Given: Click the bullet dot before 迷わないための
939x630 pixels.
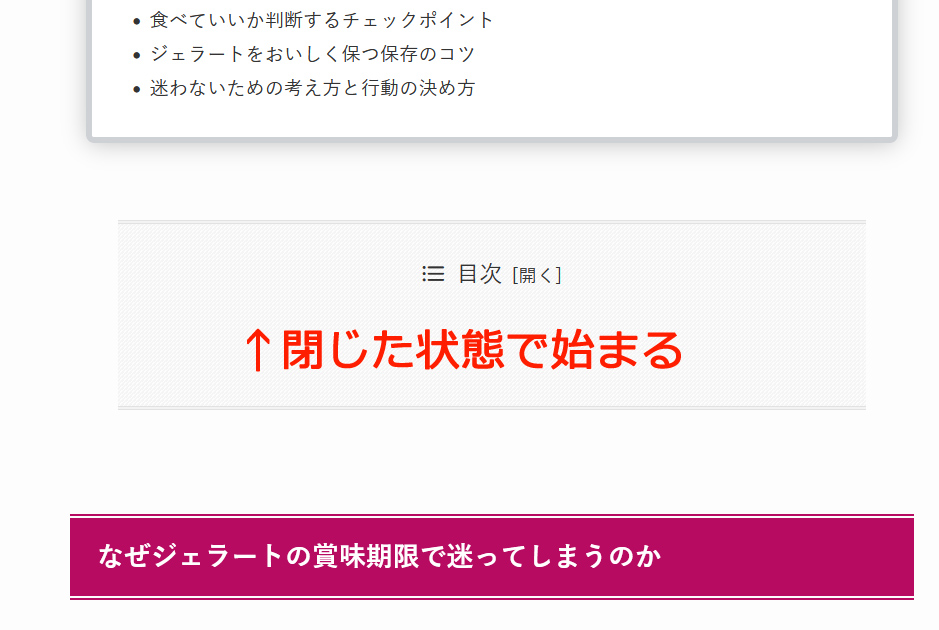Looking at the screenshot, I should coord(137,90).
